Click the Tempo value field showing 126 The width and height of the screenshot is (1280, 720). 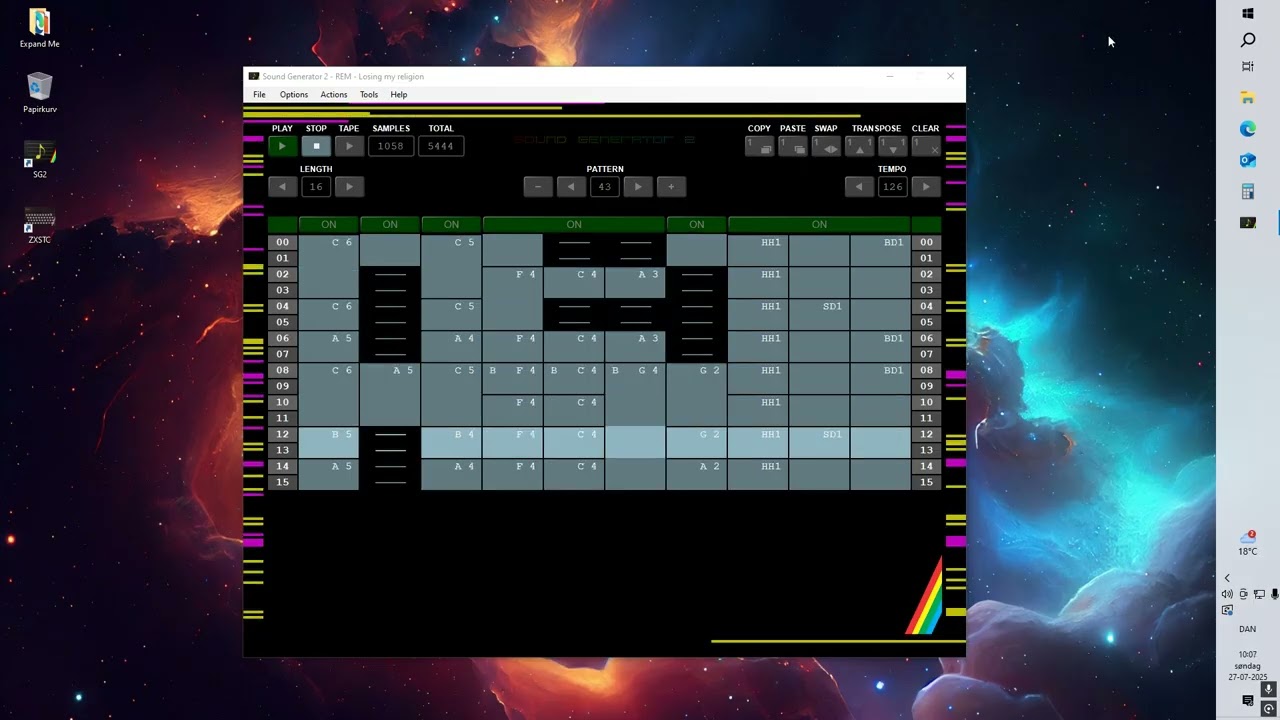(892, 186)
